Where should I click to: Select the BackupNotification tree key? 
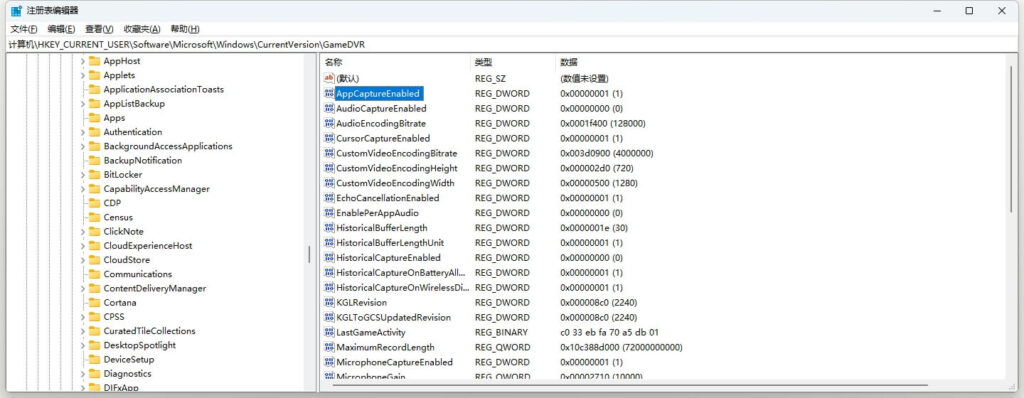click(x=143, y=160)
